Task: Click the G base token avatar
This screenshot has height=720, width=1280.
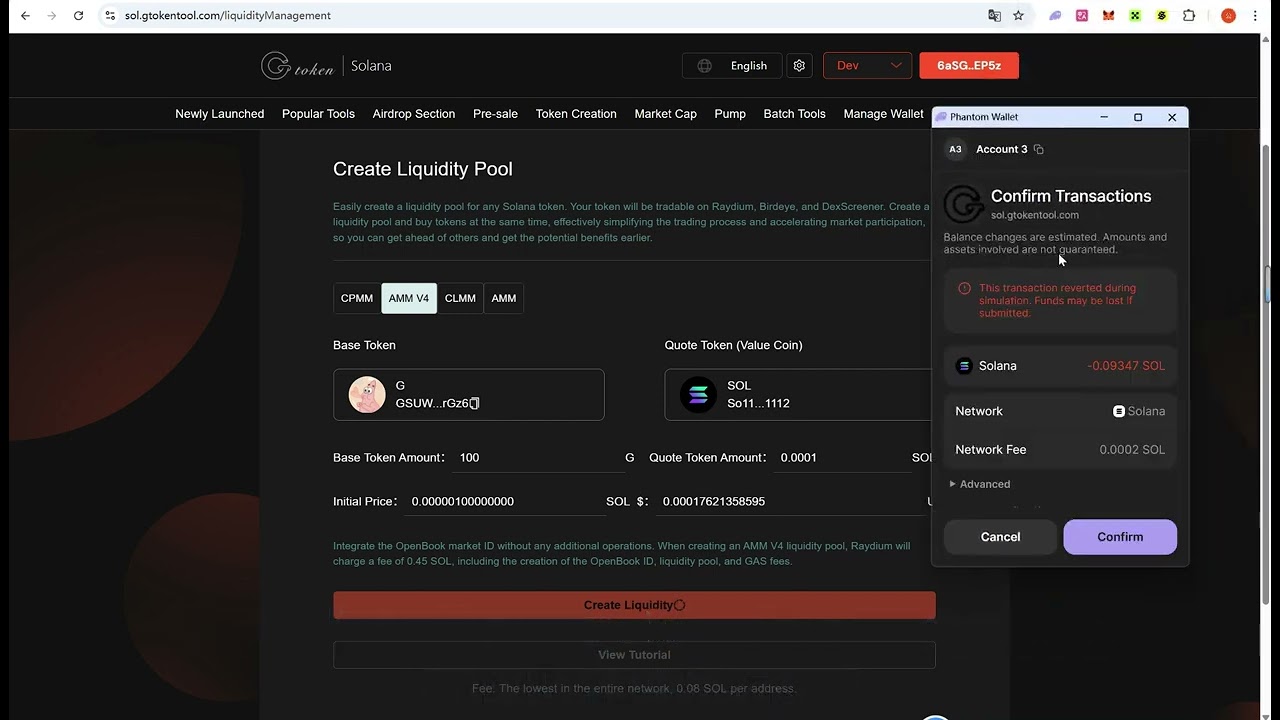Action: (x=367, y=394)
